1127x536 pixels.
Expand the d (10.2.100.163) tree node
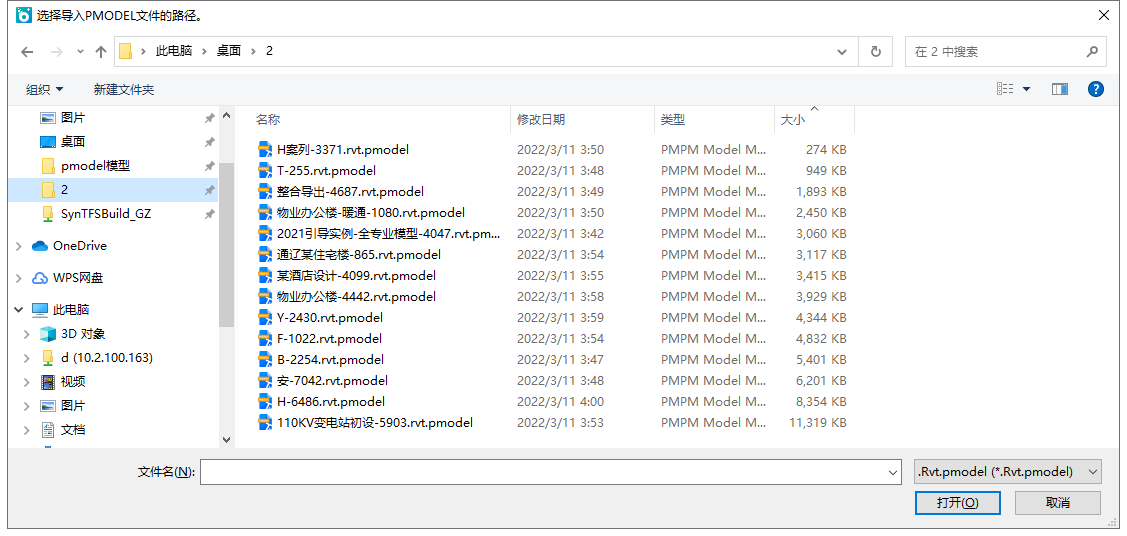click(x=27, y=358)
